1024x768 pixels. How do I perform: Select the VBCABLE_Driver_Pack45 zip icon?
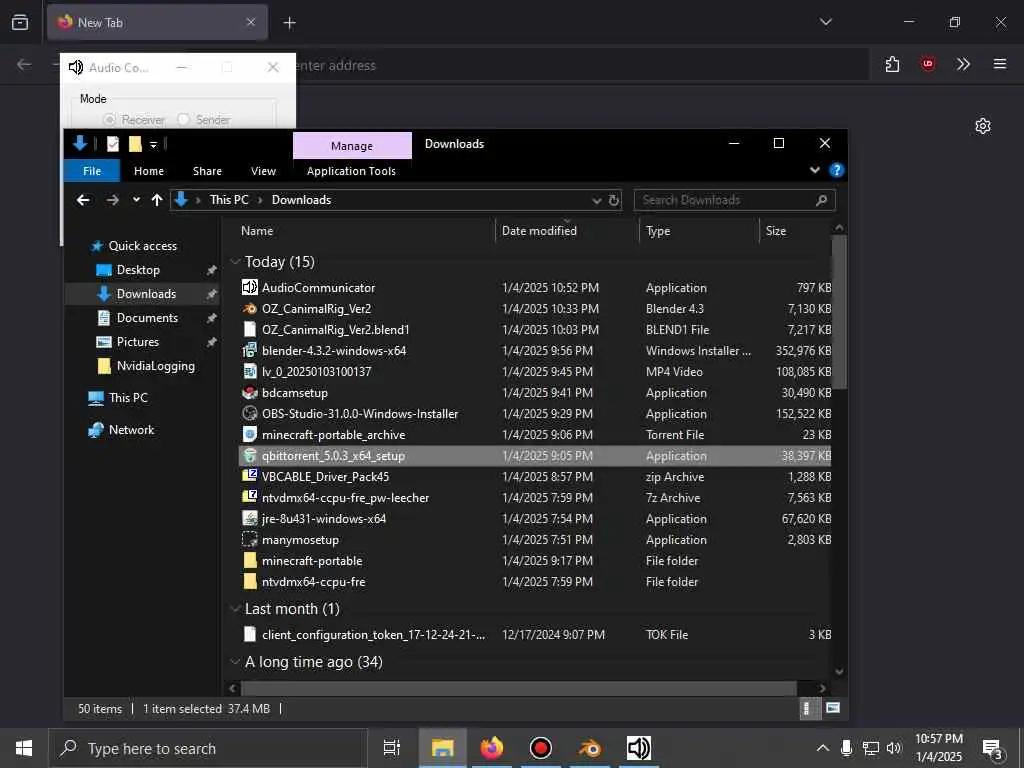(249, 476)
